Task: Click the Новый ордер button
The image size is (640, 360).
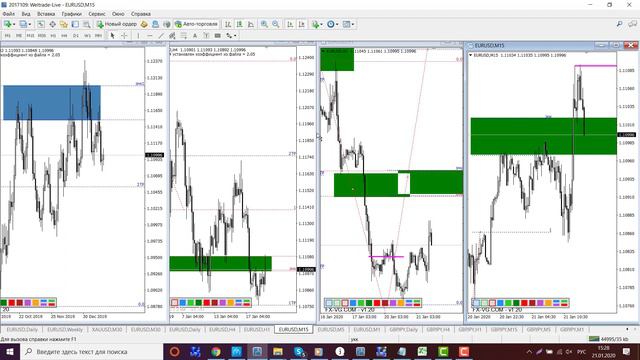Action: (117, 24)
